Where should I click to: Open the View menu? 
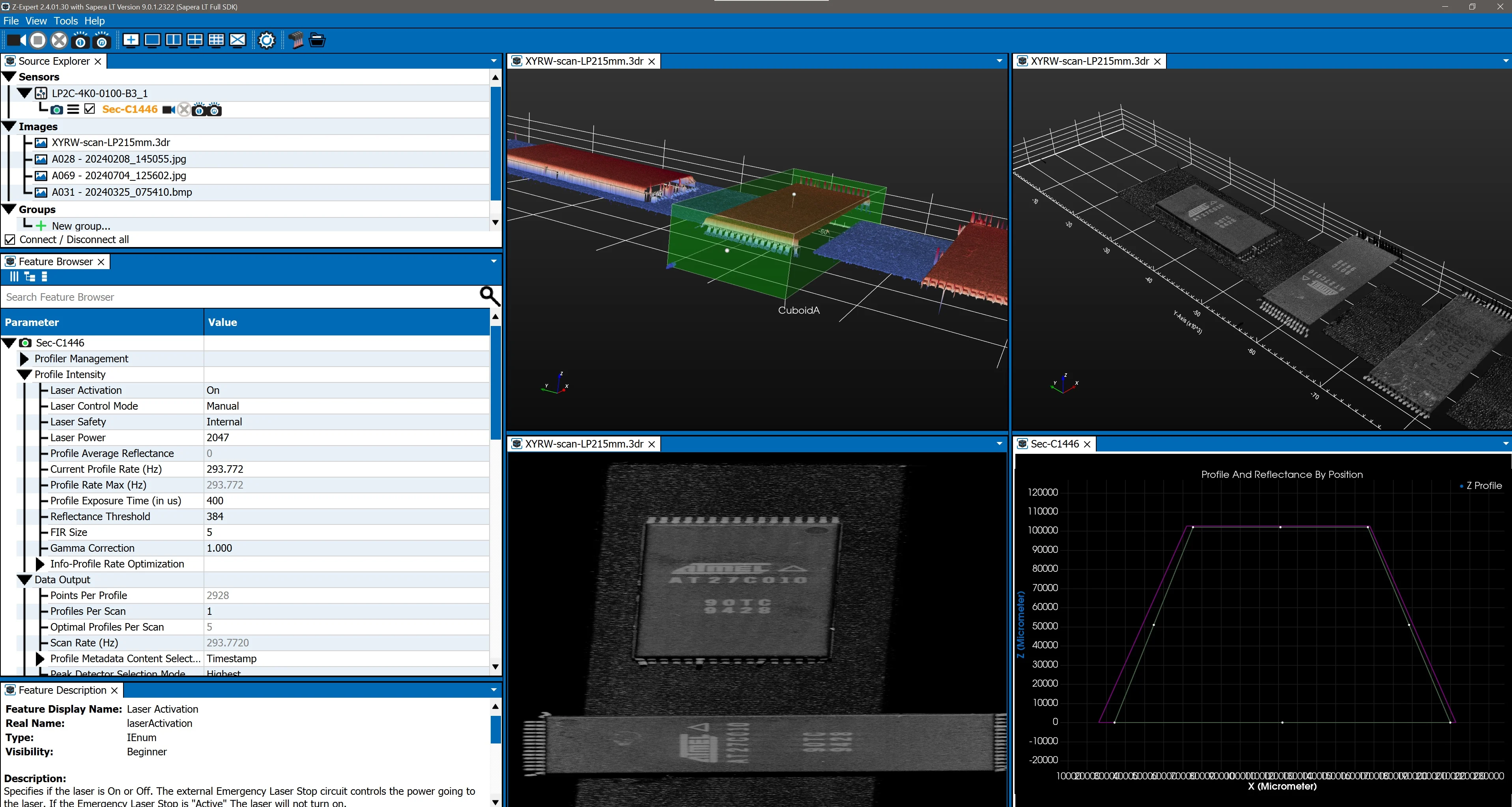coord(36,21)
